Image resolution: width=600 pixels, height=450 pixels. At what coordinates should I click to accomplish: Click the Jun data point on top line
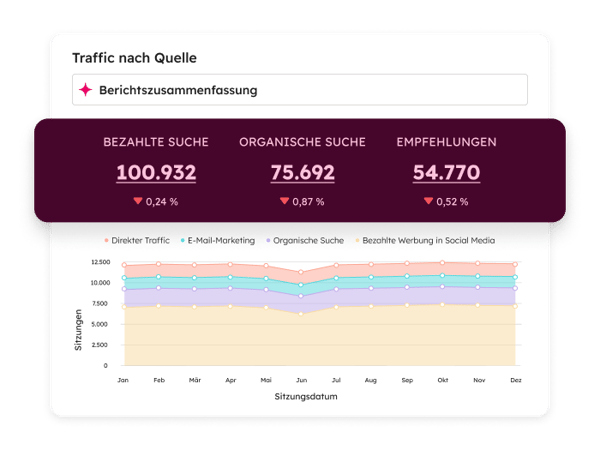(301, 272)
